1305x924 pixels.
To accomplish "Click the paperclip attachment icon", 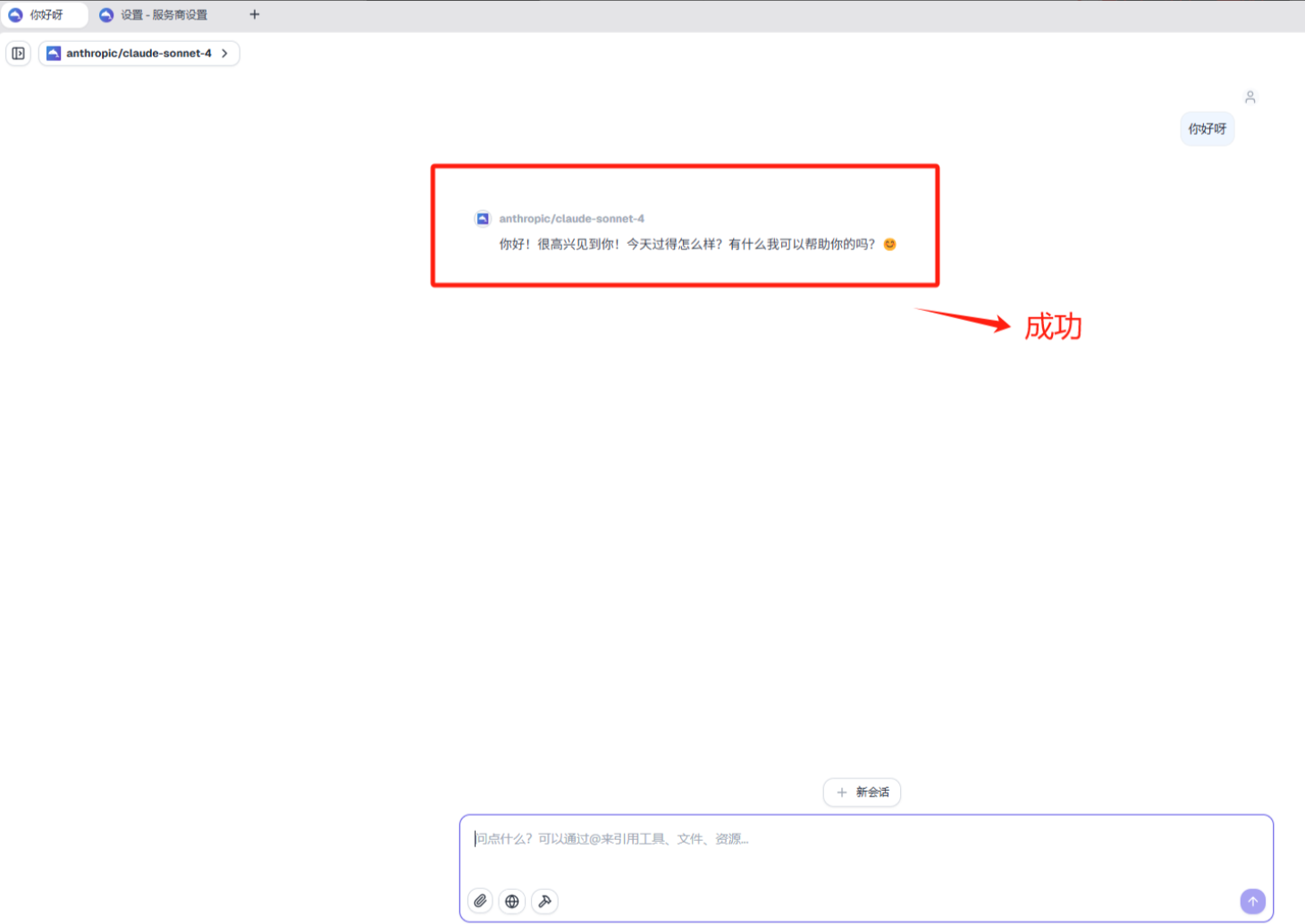I will [x=480, y=901].
